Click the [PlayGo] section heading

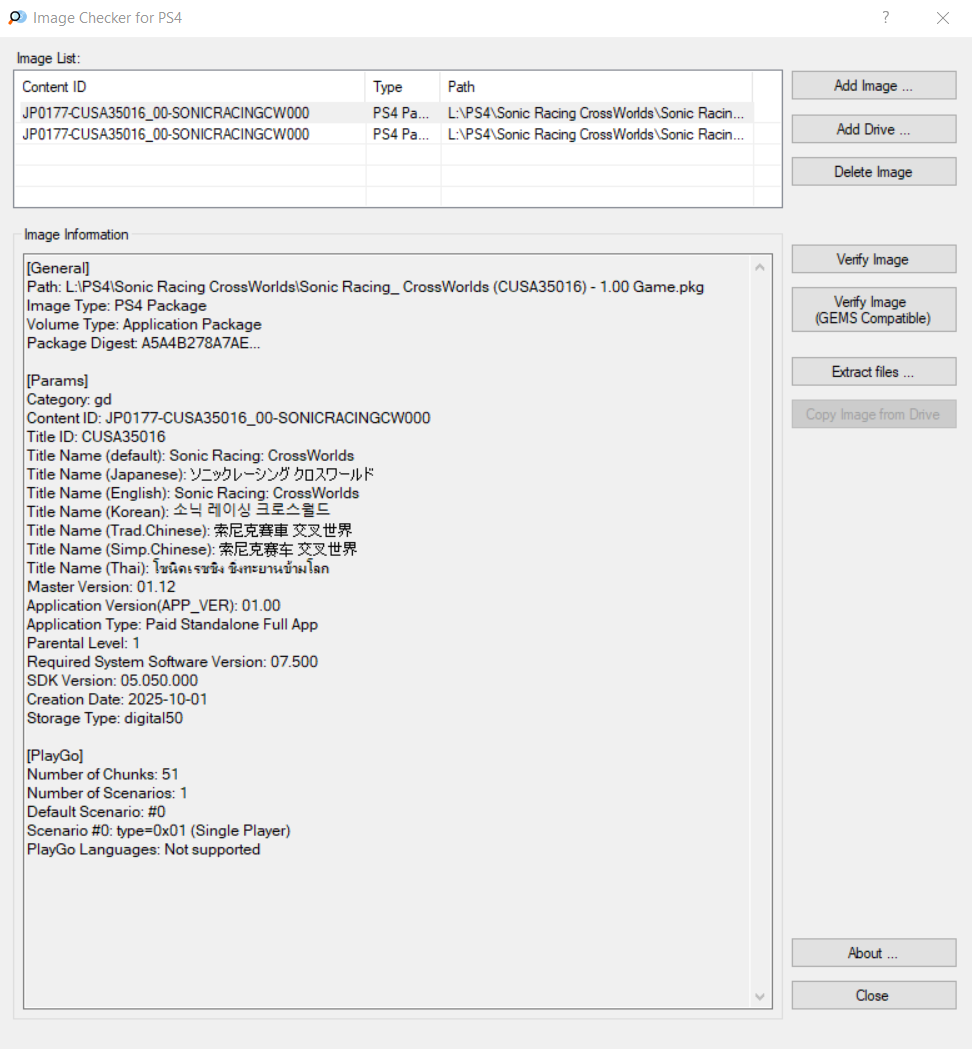pyautogui.click(x=55, y=755)
